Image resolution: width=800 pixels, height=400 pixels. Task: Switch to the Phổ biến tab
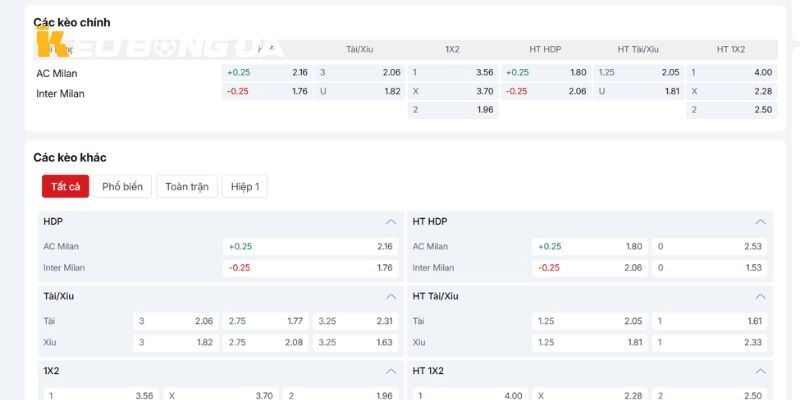click(122, 186)
